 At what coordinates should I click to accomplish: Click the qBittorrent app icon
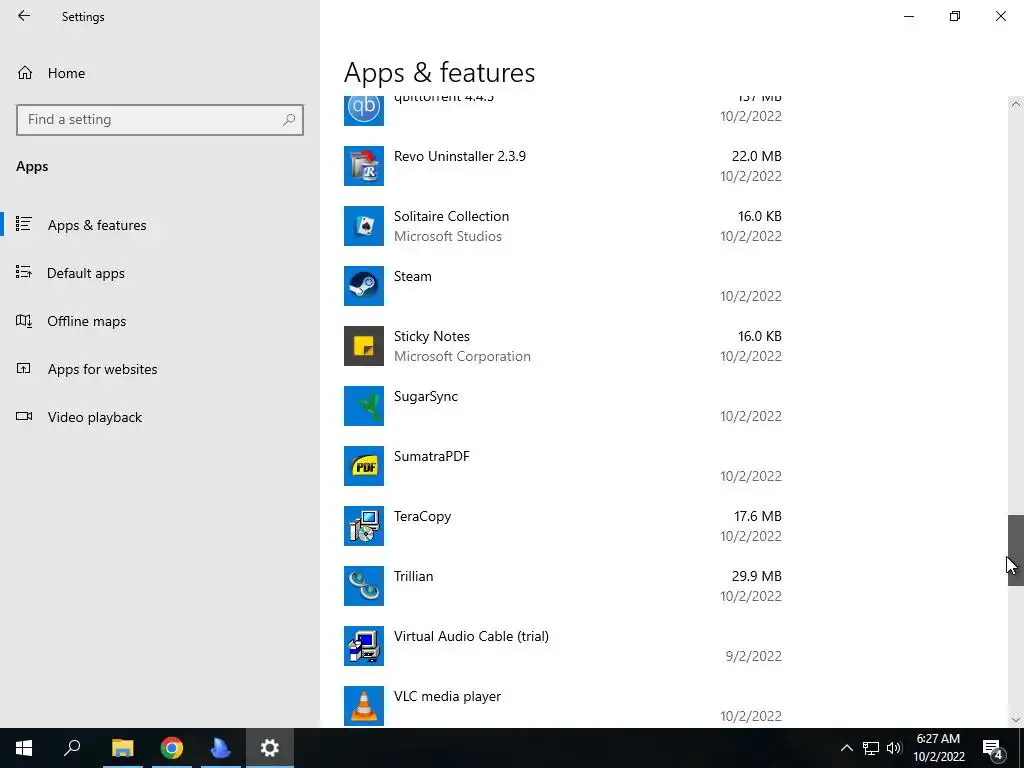point(364,110)
